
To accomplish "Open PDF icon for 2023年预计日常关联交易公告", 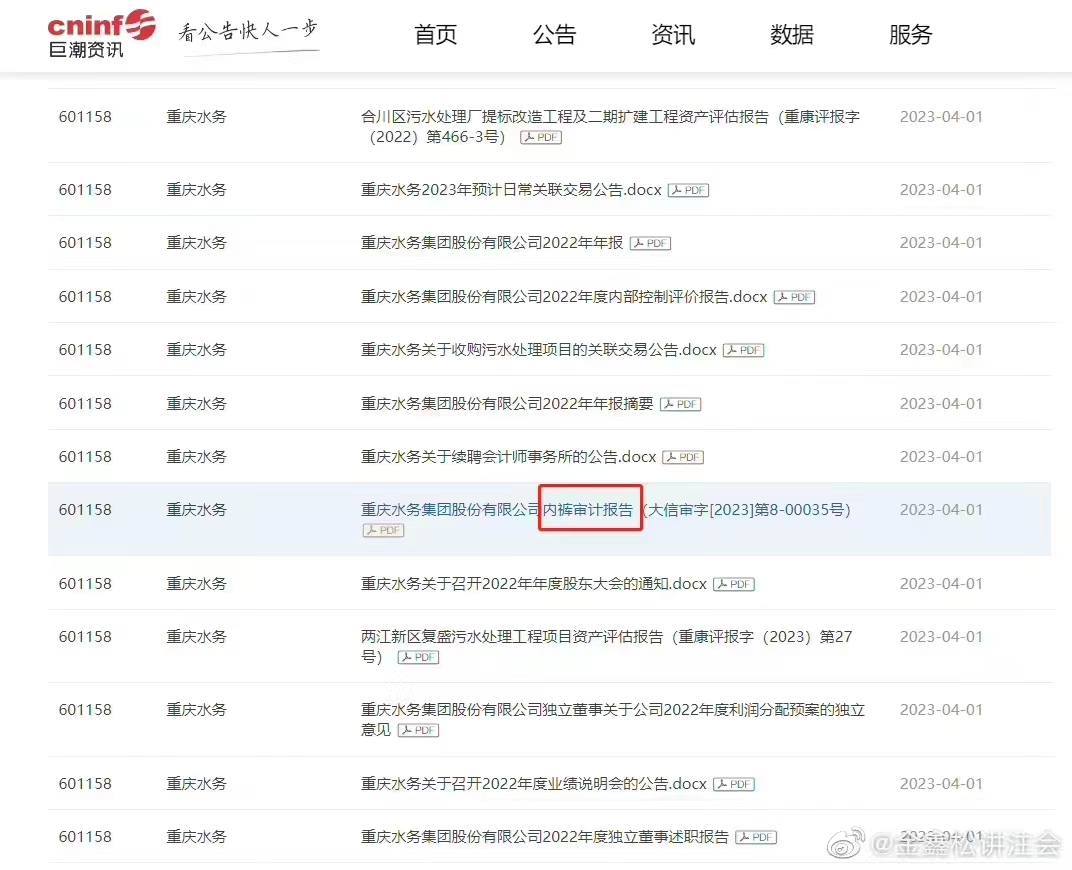I will (689, 190).
